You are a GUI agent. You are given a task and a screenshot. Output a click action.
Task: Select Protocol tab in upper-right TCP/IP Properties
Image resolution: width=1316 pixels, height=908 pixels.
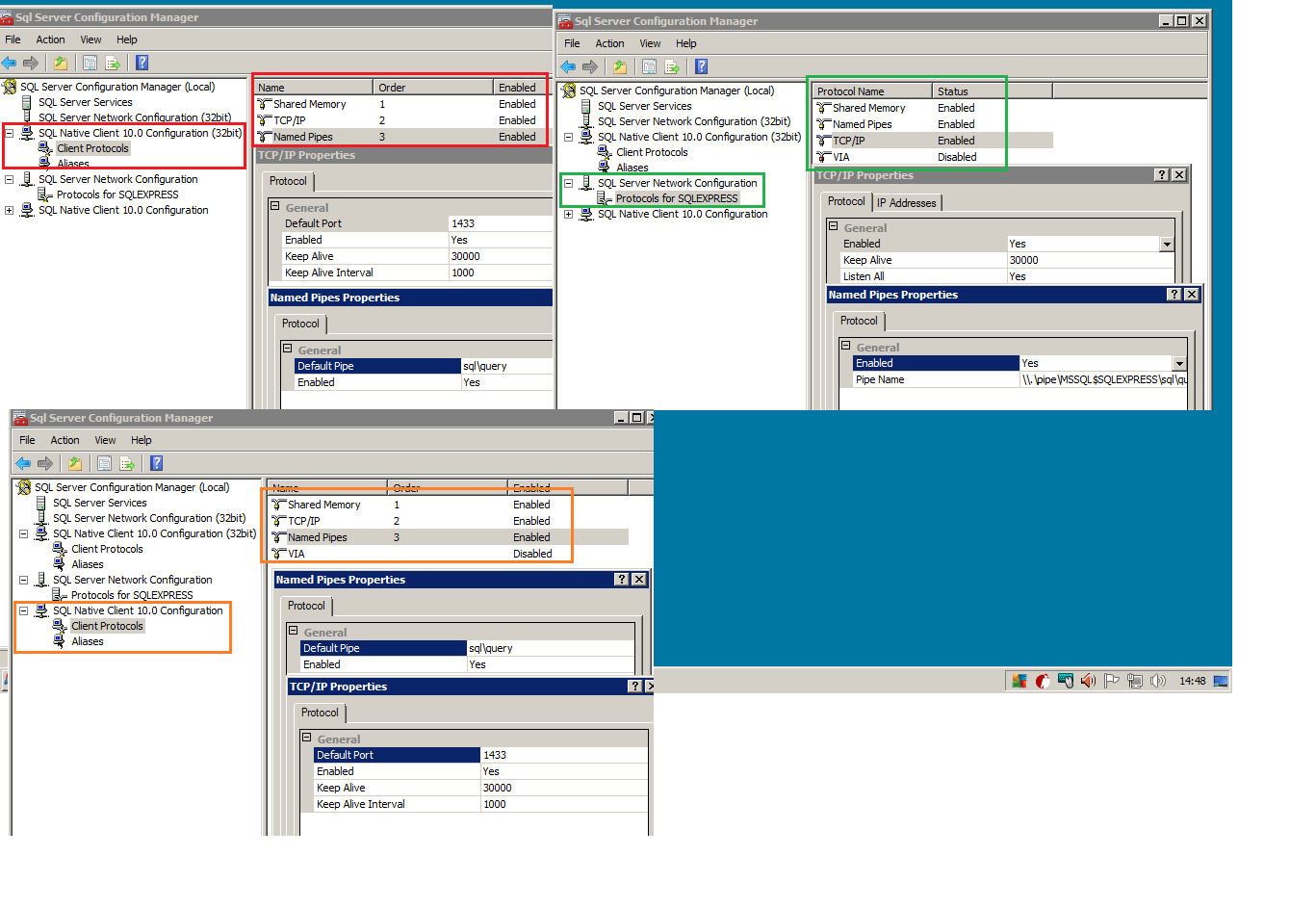click(846, 201)
